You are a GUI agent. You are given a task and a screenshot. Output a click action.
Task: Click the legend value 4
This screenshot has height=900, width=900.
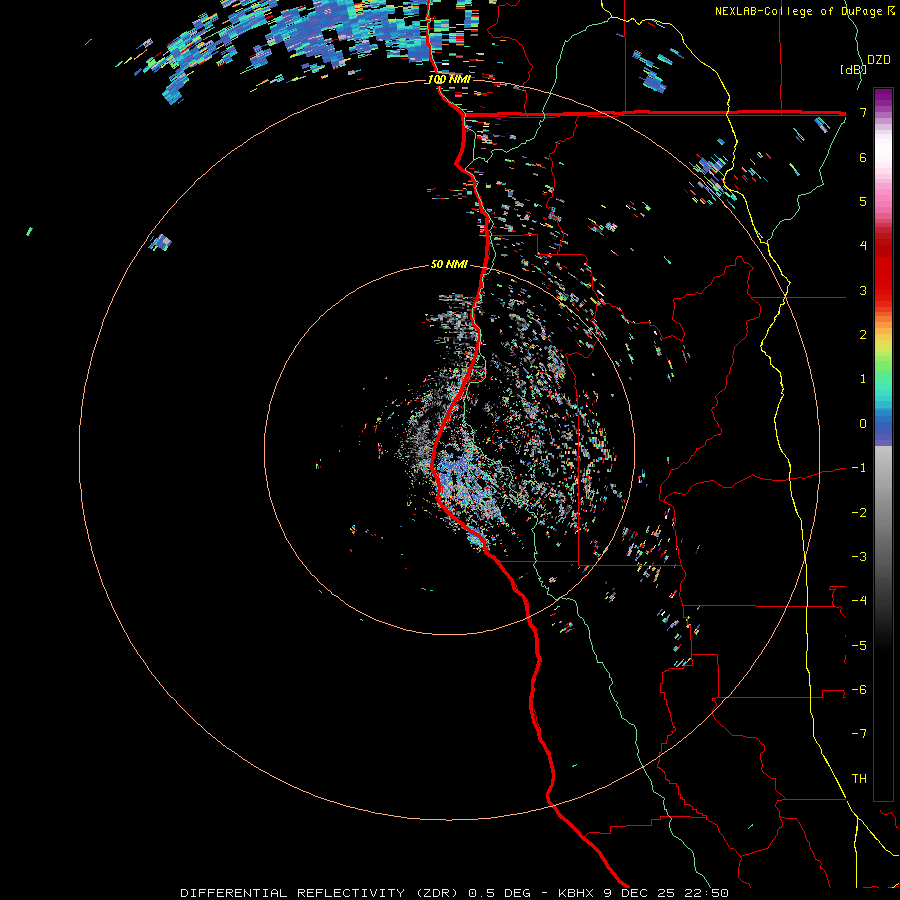pos(863,246)
